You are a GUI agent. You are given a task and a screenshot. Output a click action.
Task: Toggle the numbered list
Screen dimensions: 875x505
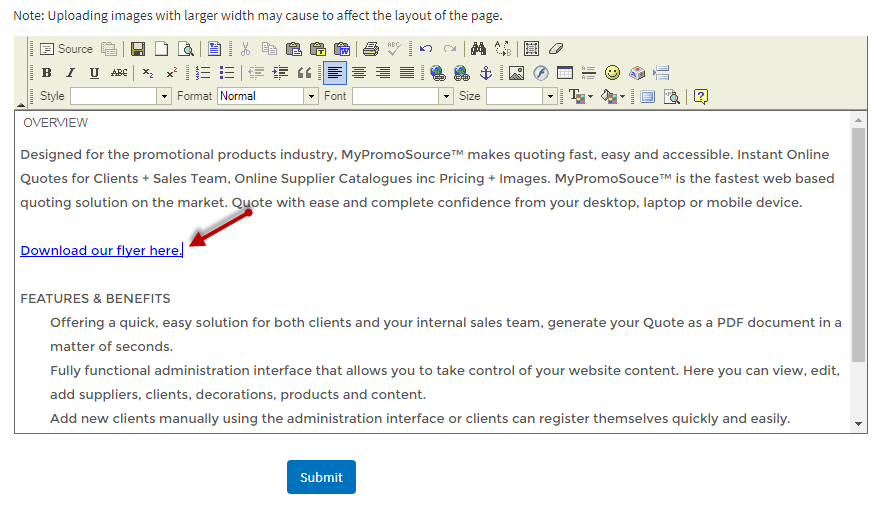[203, 73]
